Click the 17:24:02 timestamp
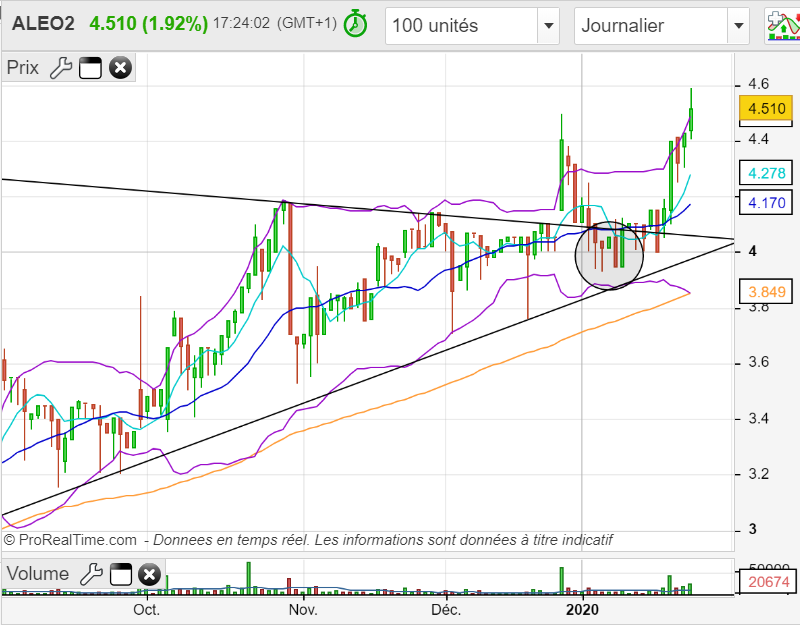The width and height of the screenshot is (800, 625). [241, 23]
